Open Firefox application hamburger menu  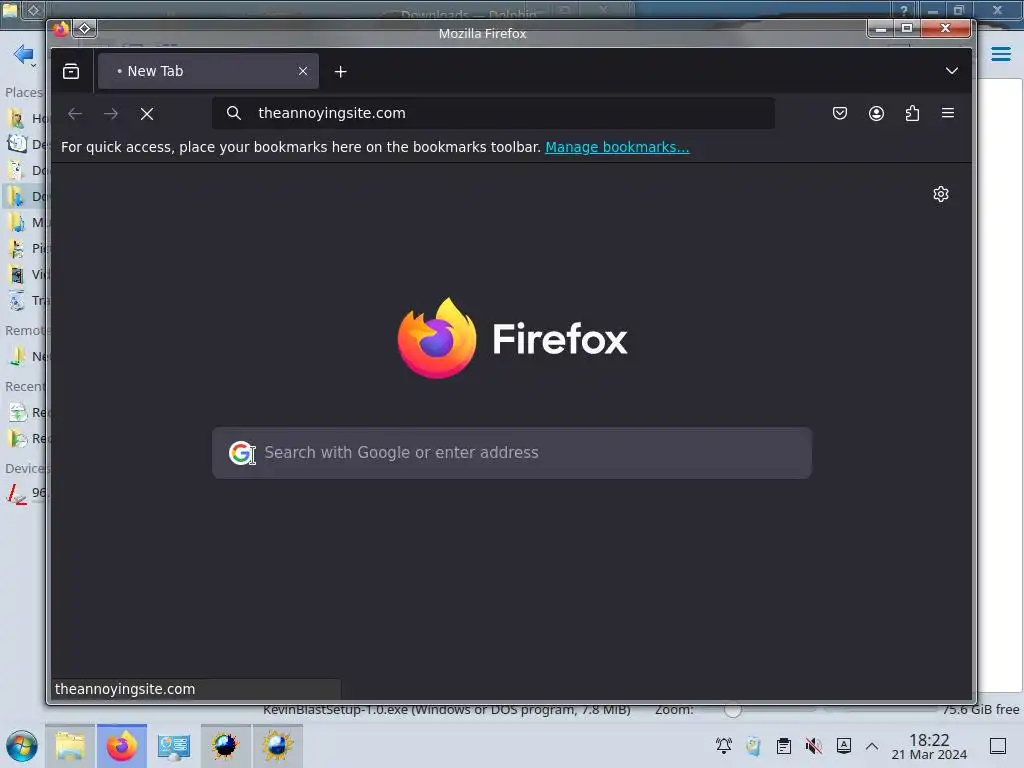point(948,113)
